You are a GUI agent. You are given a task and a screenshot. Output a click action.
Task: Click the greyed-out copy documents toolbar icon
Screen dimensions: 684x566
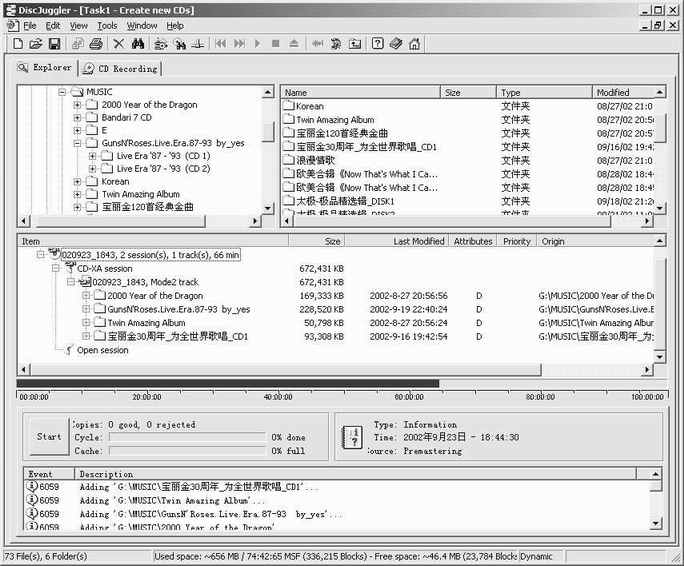pos(78,44)
